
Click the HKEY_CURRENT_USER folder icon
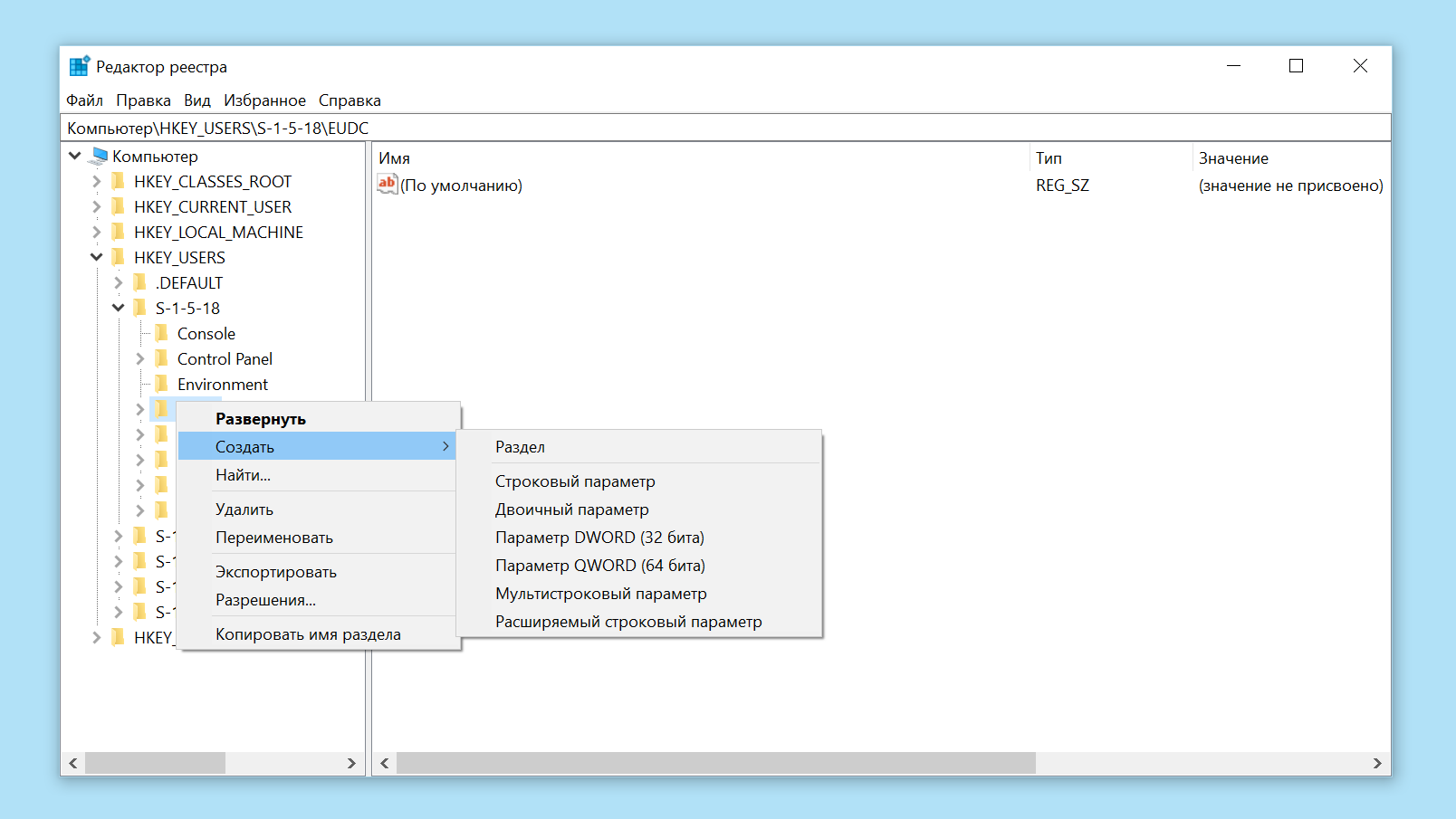(119, 206)
